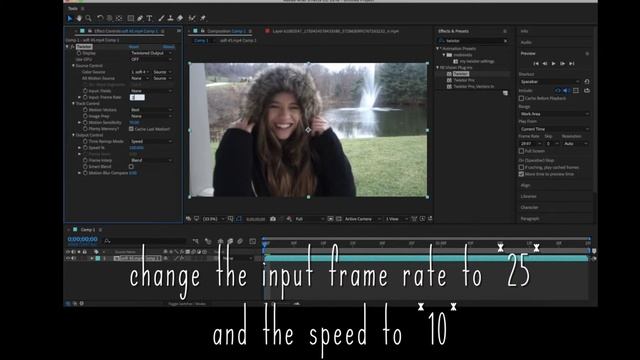Open Play From dropdown showing Current Time

(x=554, y=129)
